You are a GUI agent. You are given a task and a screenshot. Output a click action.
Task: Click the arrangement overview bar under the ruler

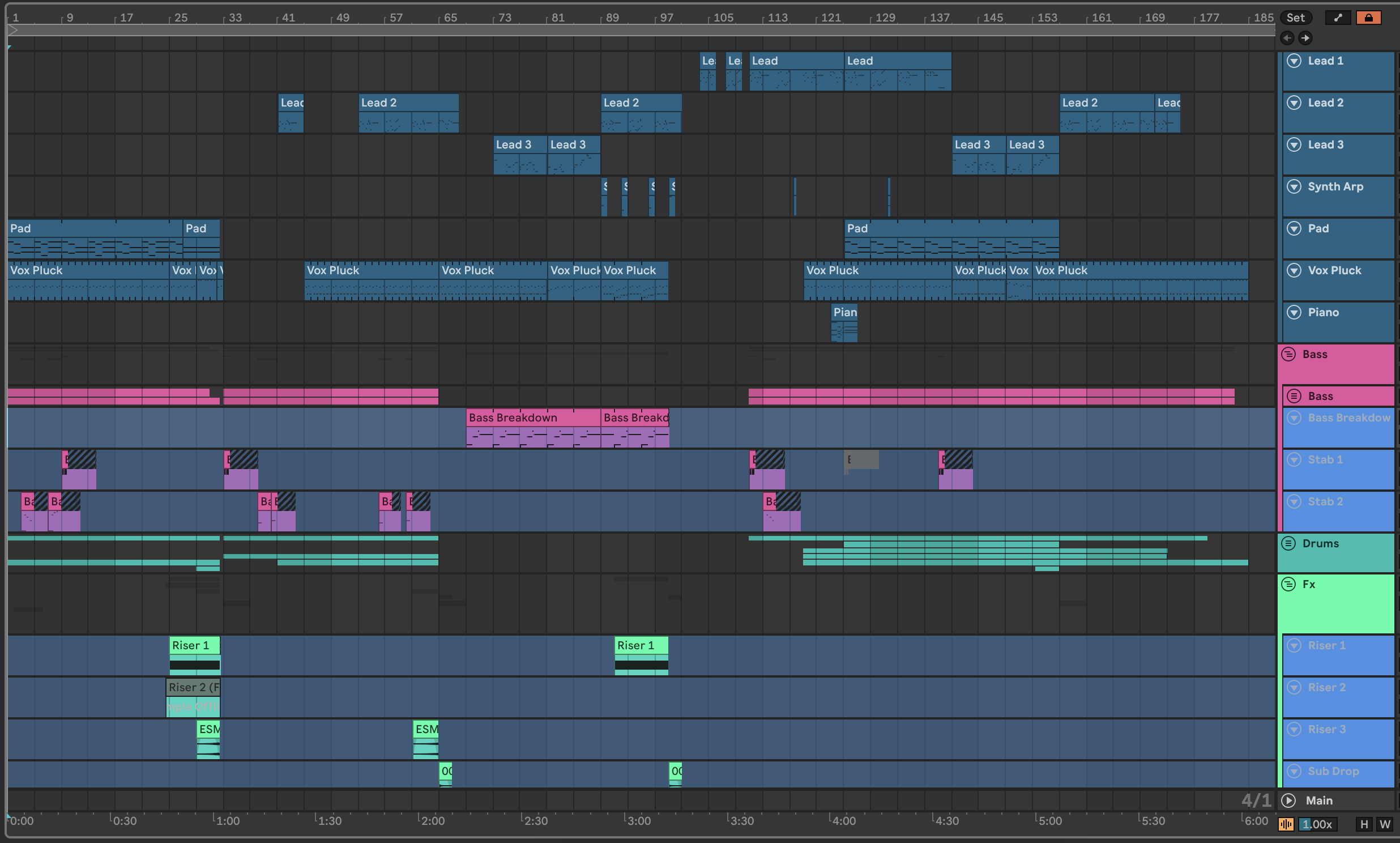click(642, 31)
